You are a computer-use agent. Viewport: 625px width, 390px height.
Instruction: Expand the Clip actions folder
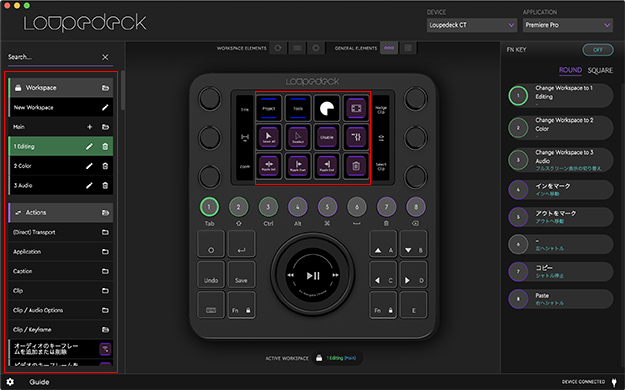coord(61,291)
